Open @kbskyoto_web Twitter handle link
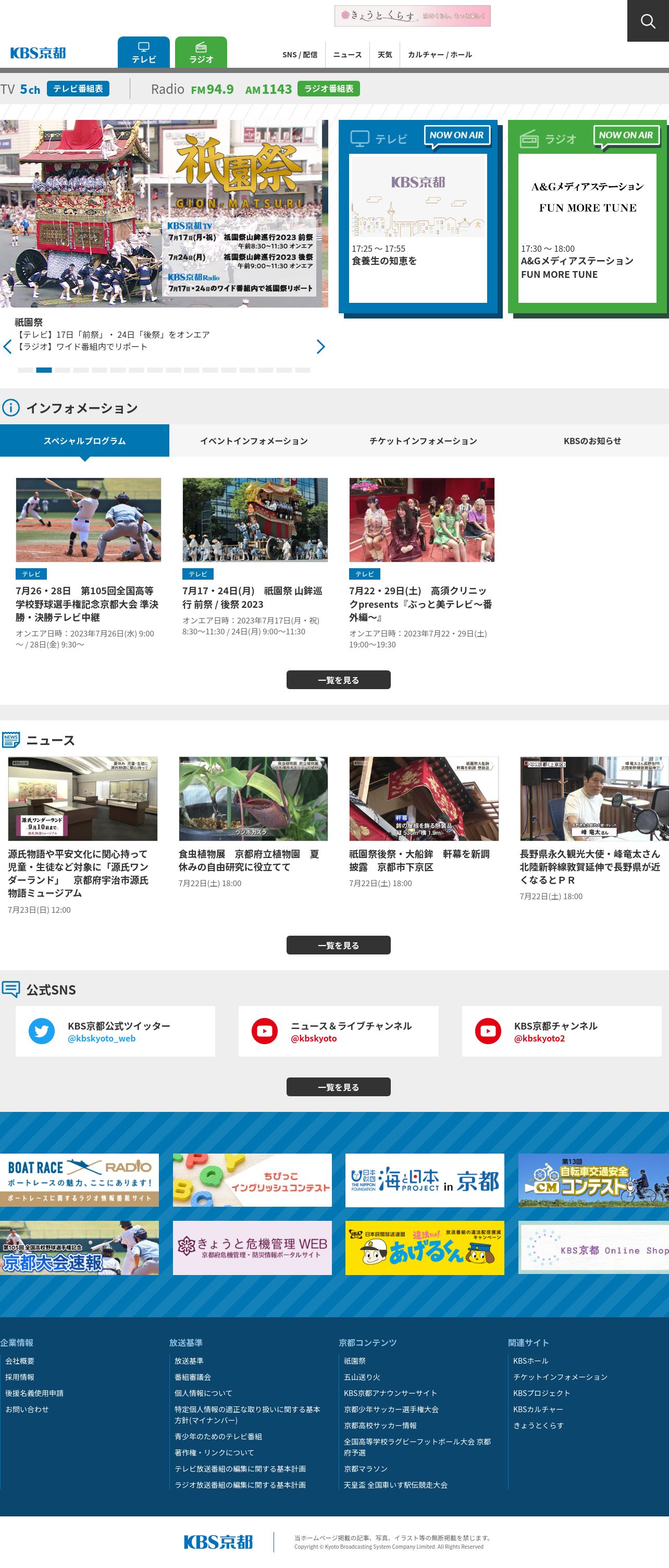The width and height of the screenshot is (669, 1568). click(x=102, y=1038)
